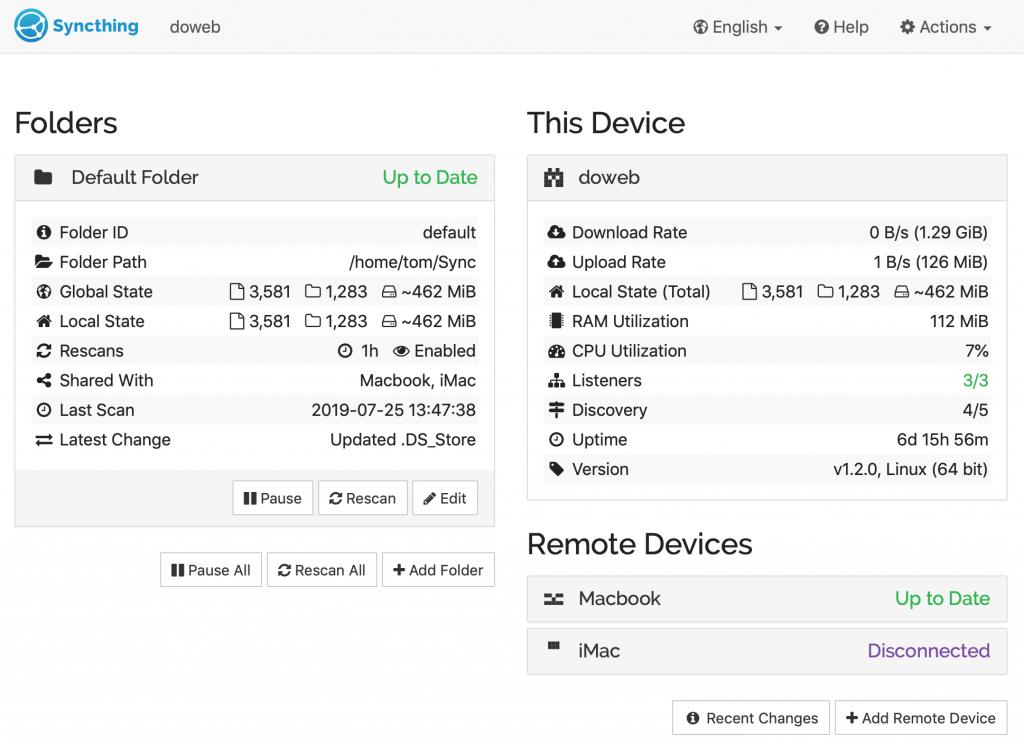Click the doweb device identicon
Screen dimensions: 1024x744
tap(554, 177)
